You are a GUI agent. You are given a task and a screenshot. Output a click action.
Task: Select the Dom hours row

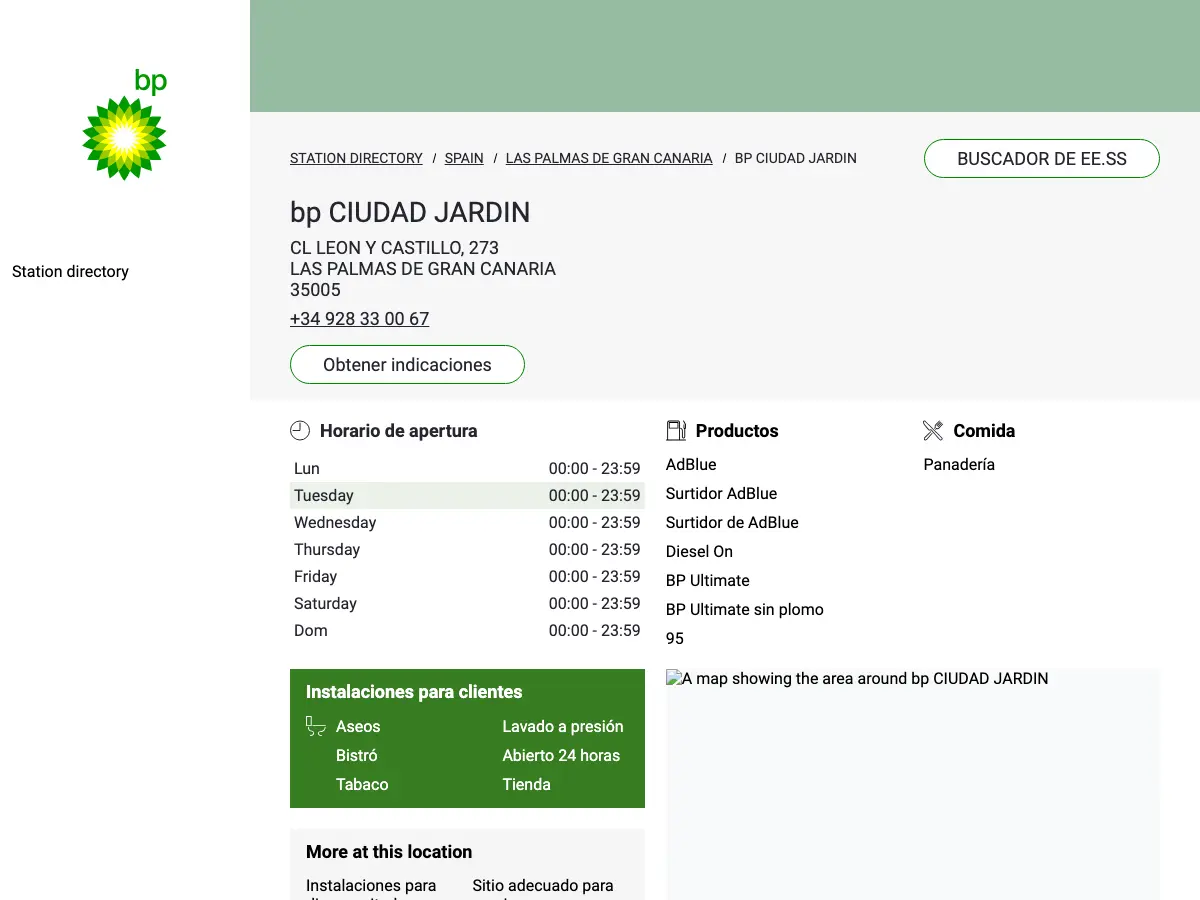467,630
